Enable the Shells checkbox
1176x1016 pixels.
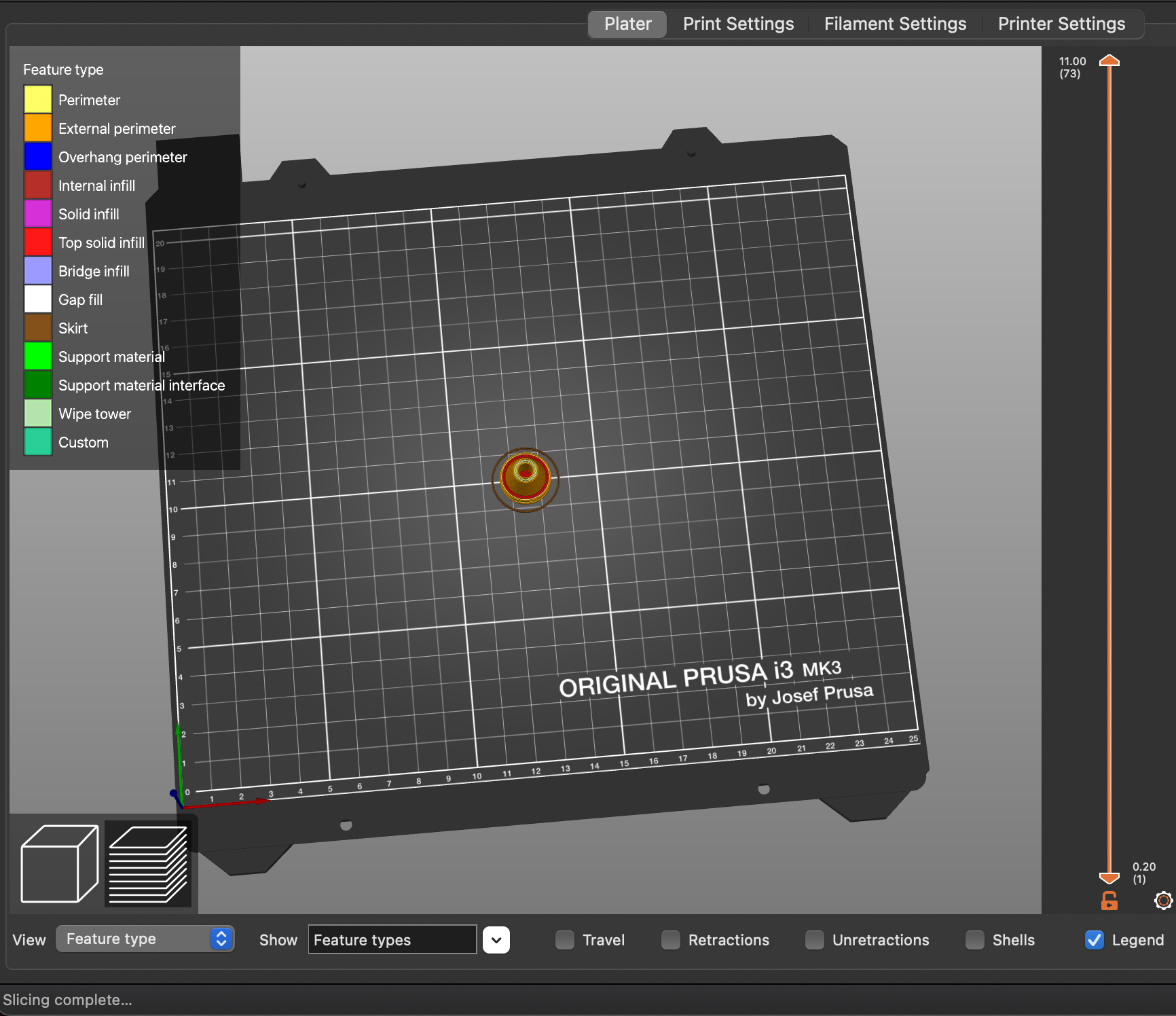(x=975, y=940)
